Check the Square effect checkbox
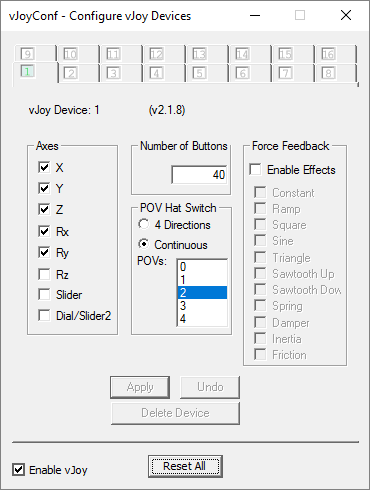The width and height of the screenshot is (370, 490). (x=260, y=224)
